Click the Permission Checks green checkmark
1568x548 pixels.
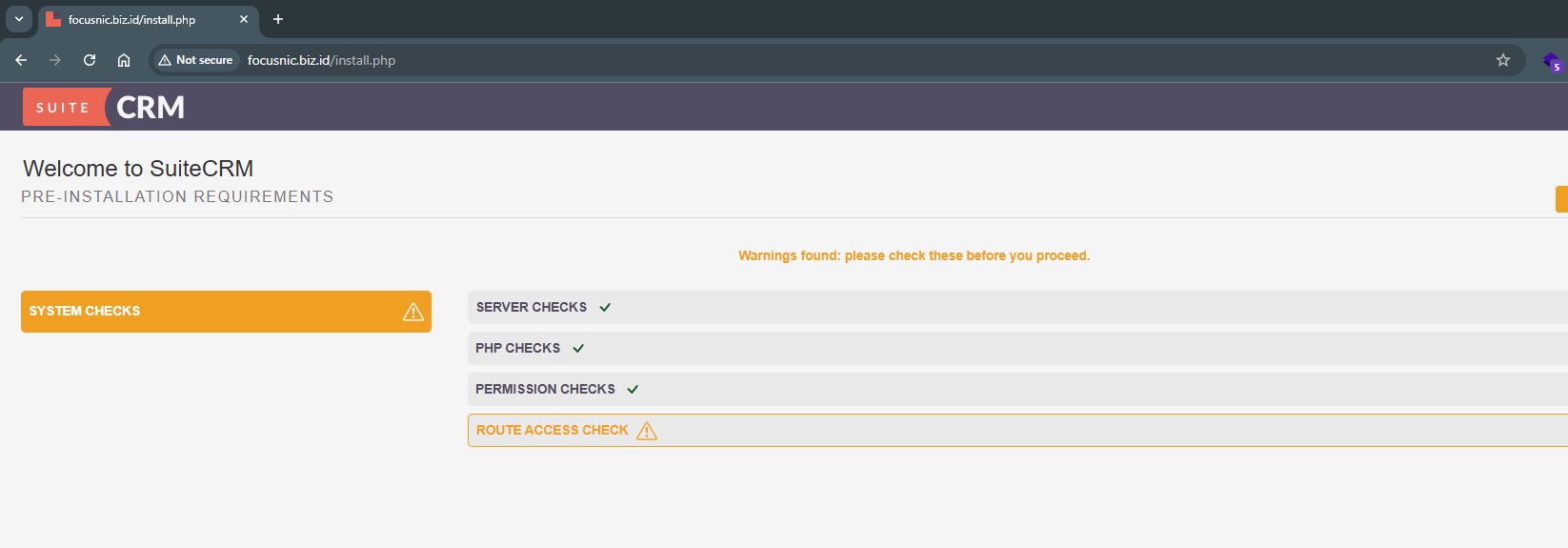pos(633,390)
